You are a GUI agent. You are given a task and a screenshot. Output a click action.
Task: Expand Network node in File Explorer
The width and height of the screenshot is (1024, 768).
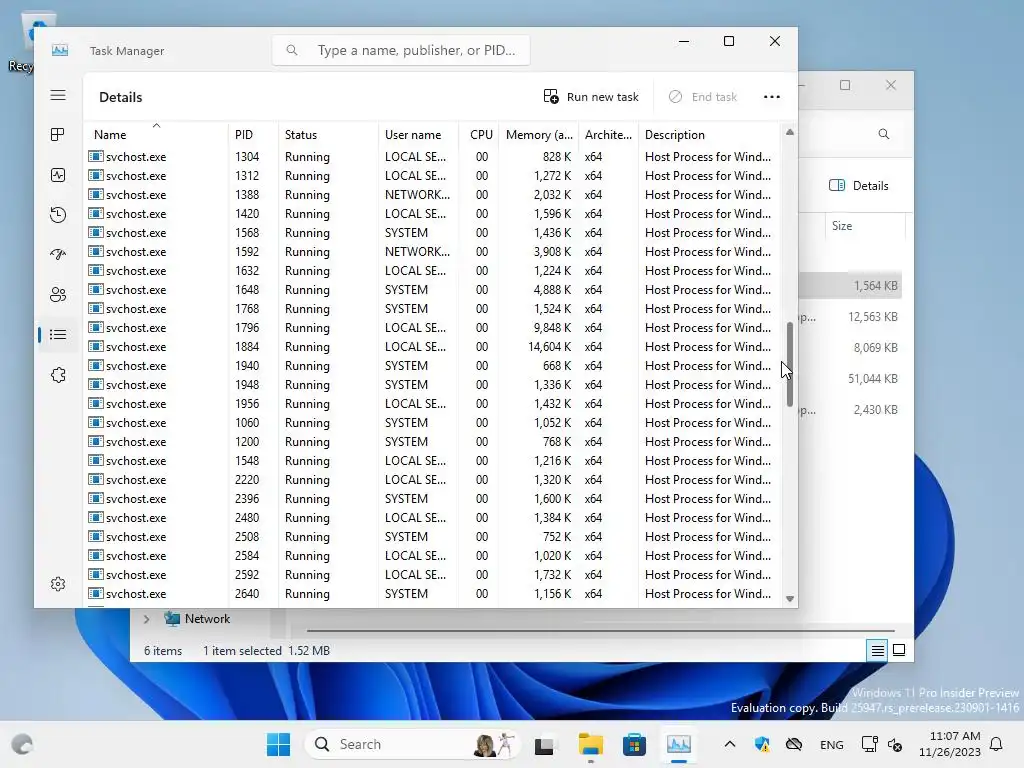146,619
